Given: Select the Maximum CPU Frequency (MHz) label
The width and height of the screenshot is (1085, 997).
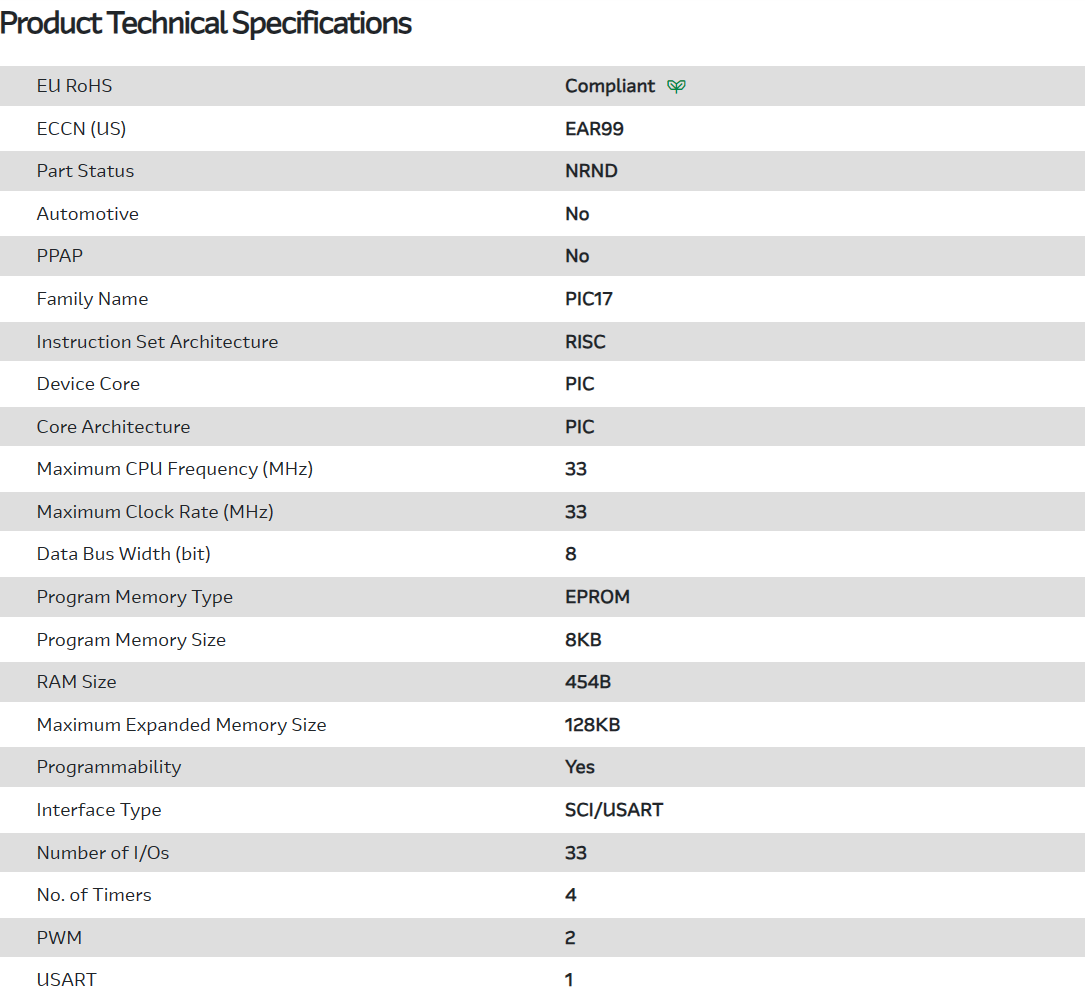Looking at the screenshot, I should 174,469.
